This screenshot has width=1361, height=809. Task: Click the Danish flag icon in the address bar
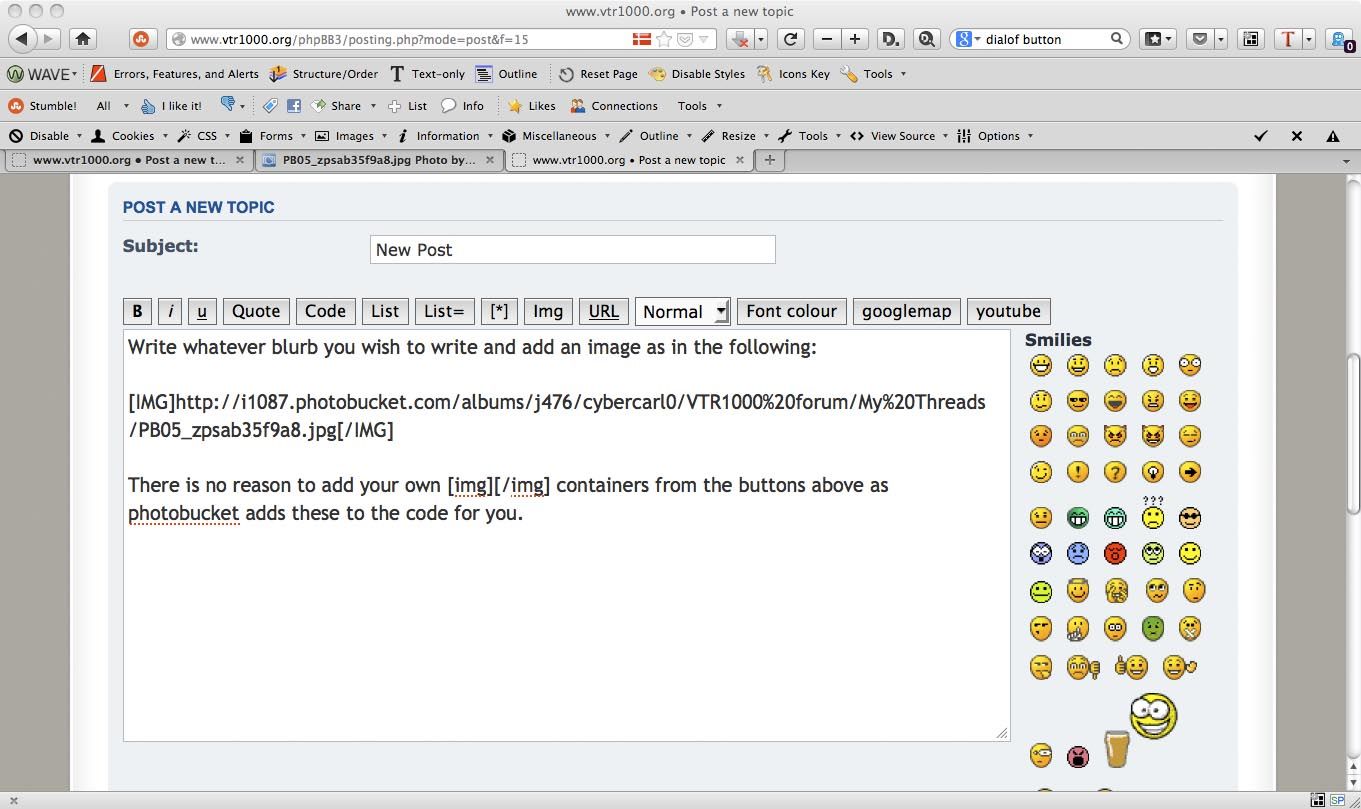(x=641, y=39)
